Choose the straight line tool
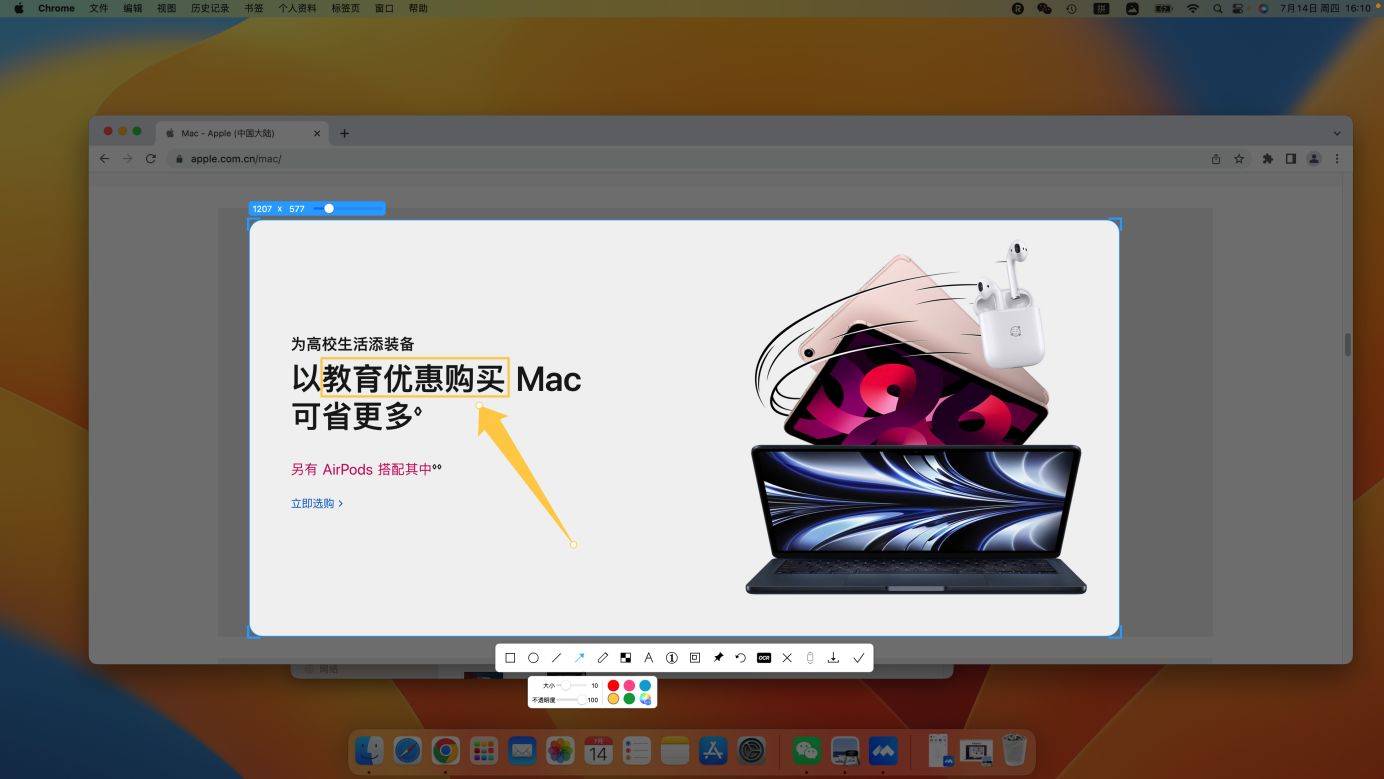The image size is (1384, 779). click(x=556, y=658)
